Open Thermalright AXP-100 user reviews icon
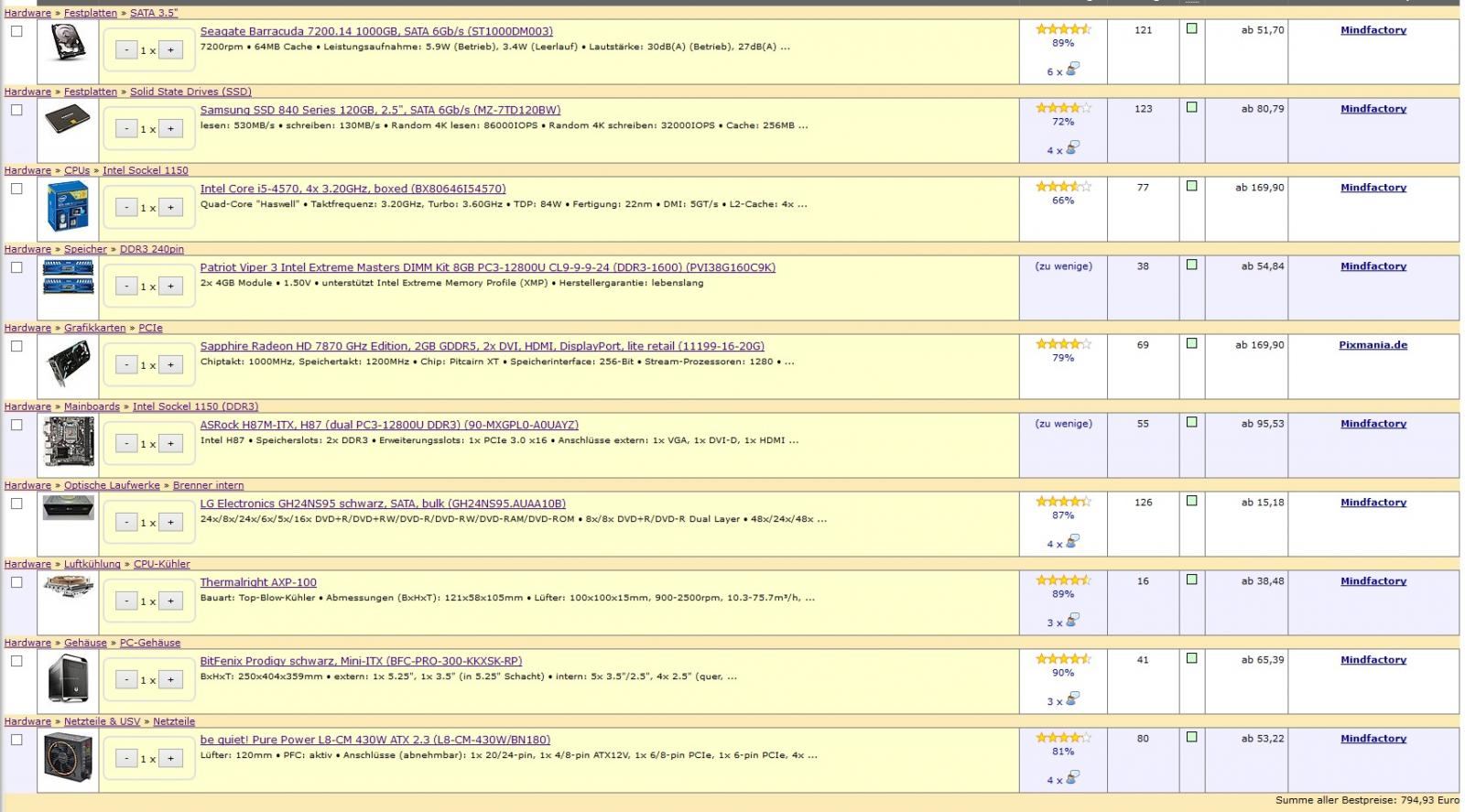Image resolution: width=1465 pixels, height=812 pixels. pos(1072,620)
